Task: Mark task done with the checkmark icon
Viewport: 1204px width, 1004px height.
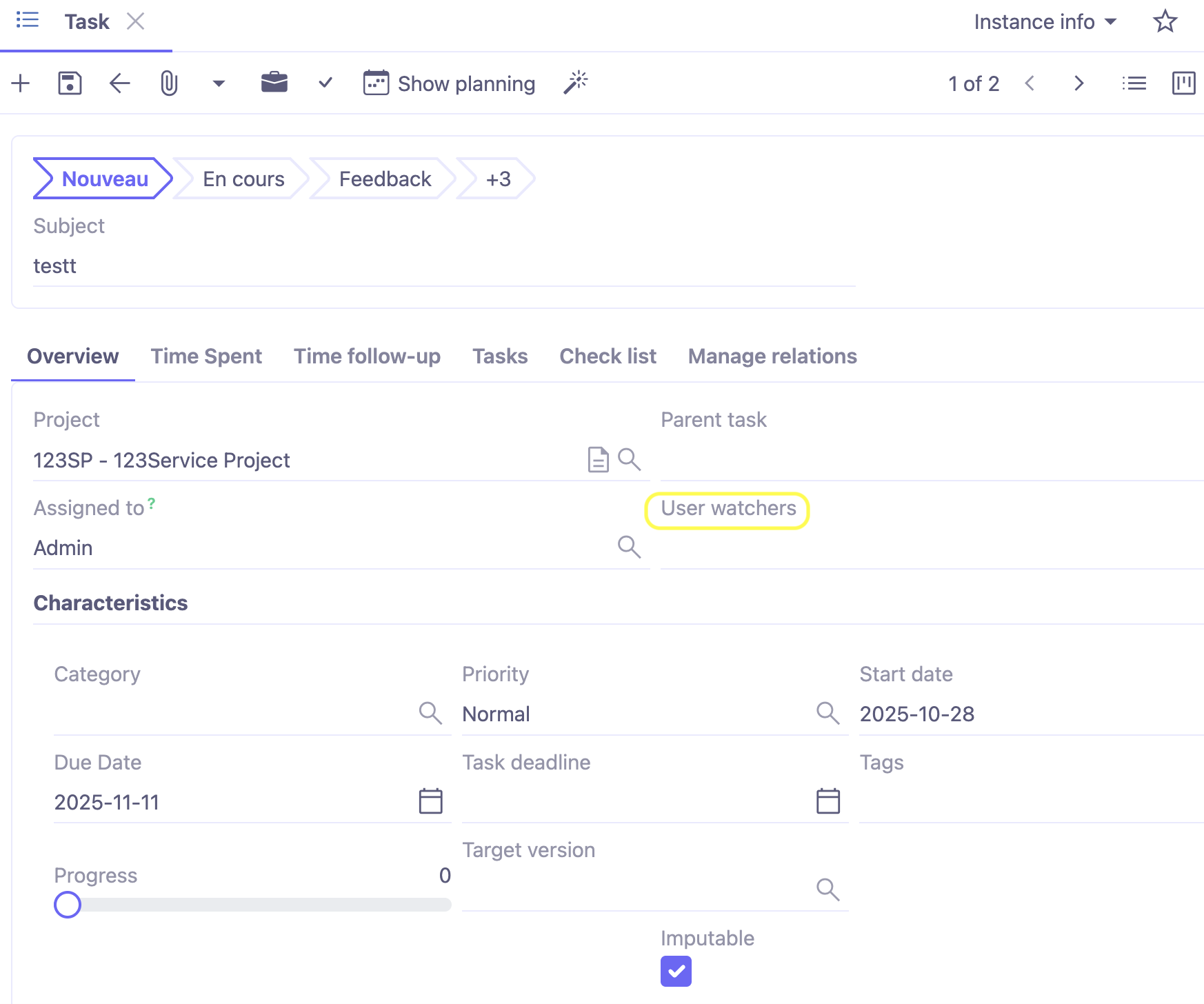Action: click(x=325, y=83)
